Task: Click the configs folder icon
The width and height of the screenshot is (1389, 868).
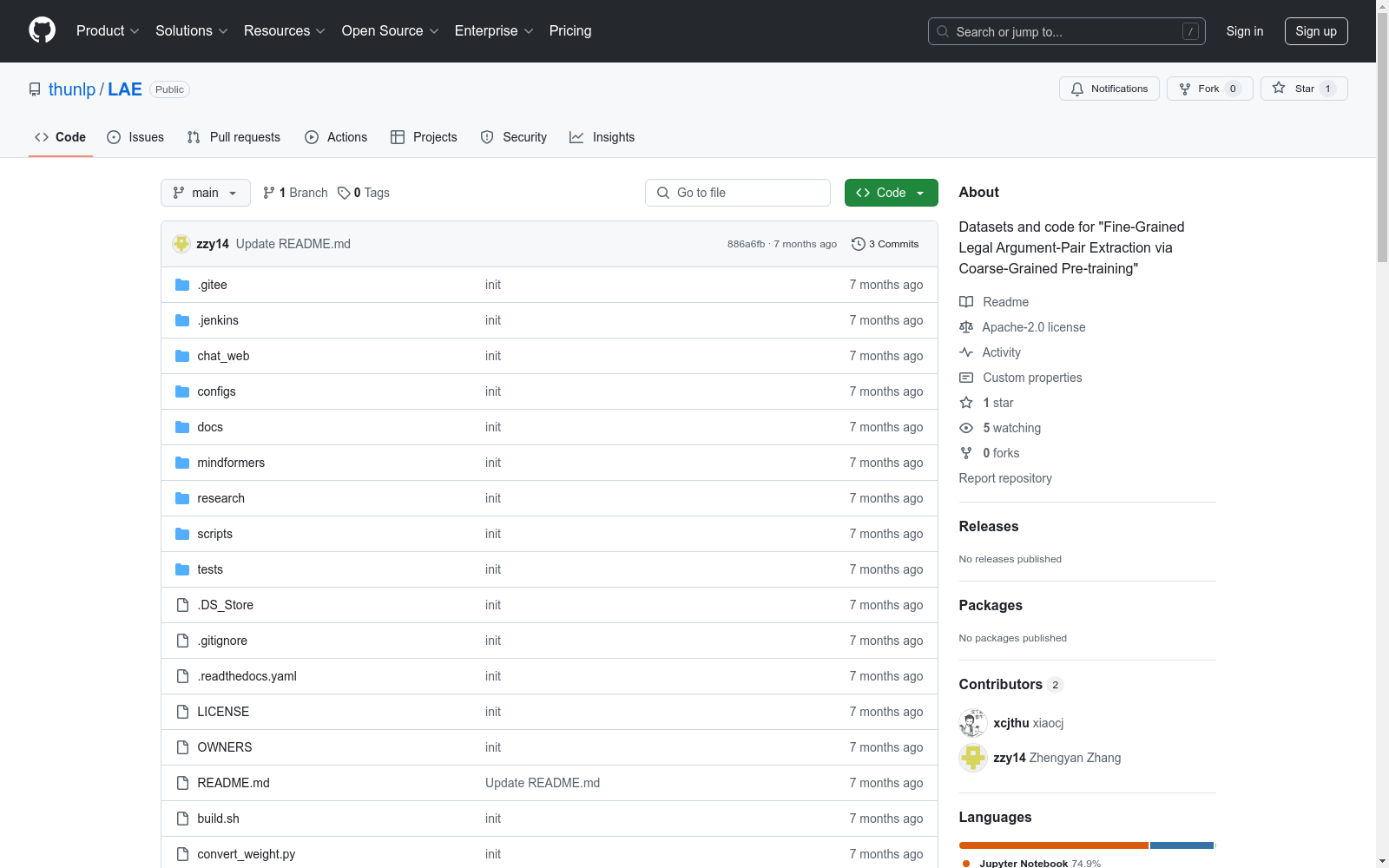Action: tap(182, 391)
